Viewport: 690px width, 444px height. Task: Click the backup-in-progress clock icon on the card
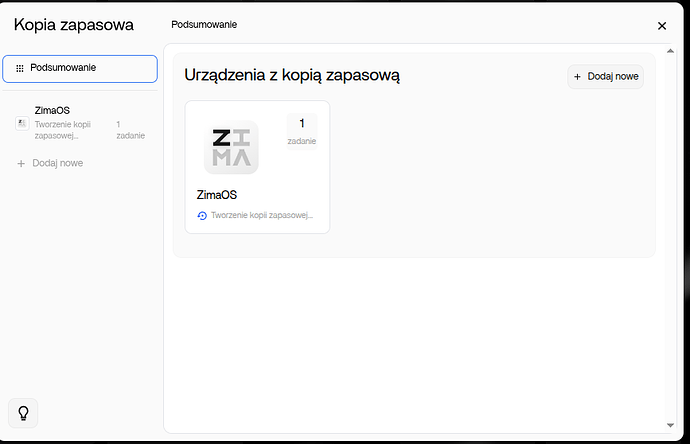tap(202, 216)
